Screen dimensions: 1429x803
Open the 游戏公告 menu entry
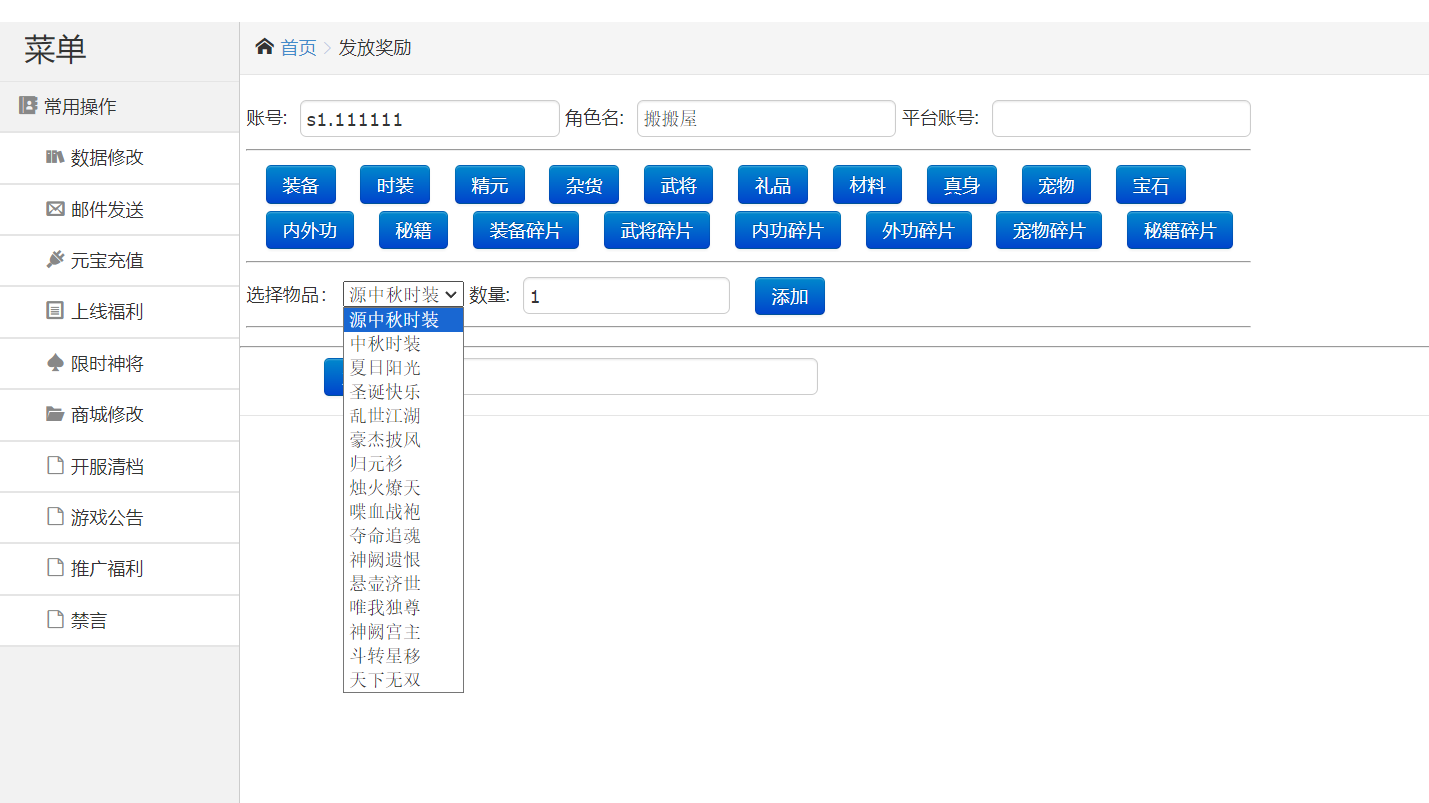tap(106, 517)
